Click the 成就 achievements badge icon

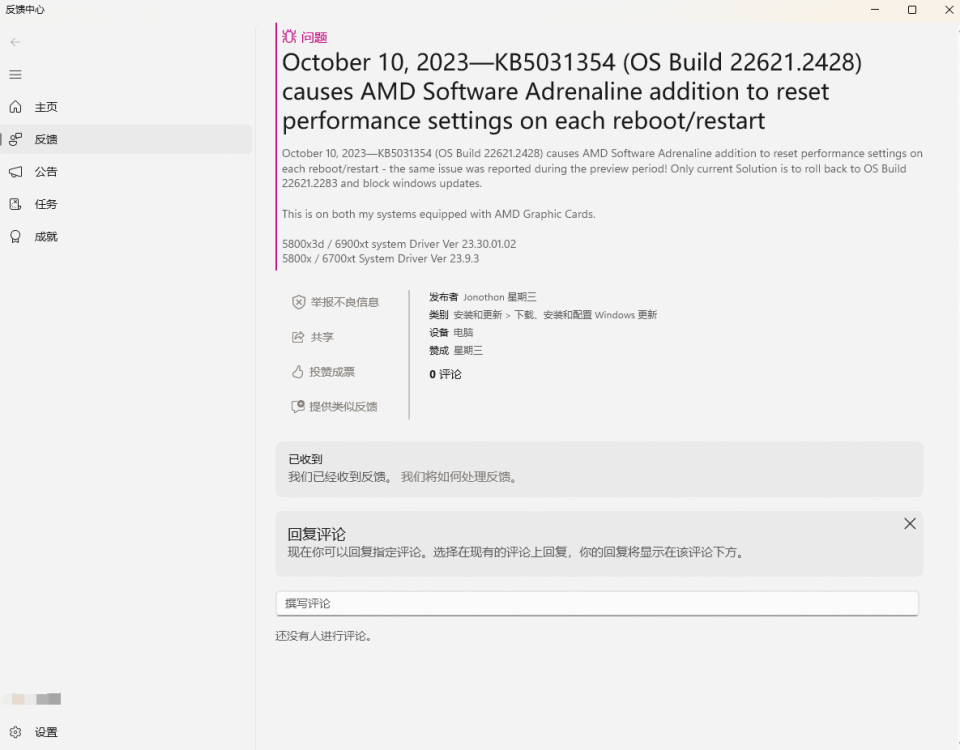click(15, 237)
